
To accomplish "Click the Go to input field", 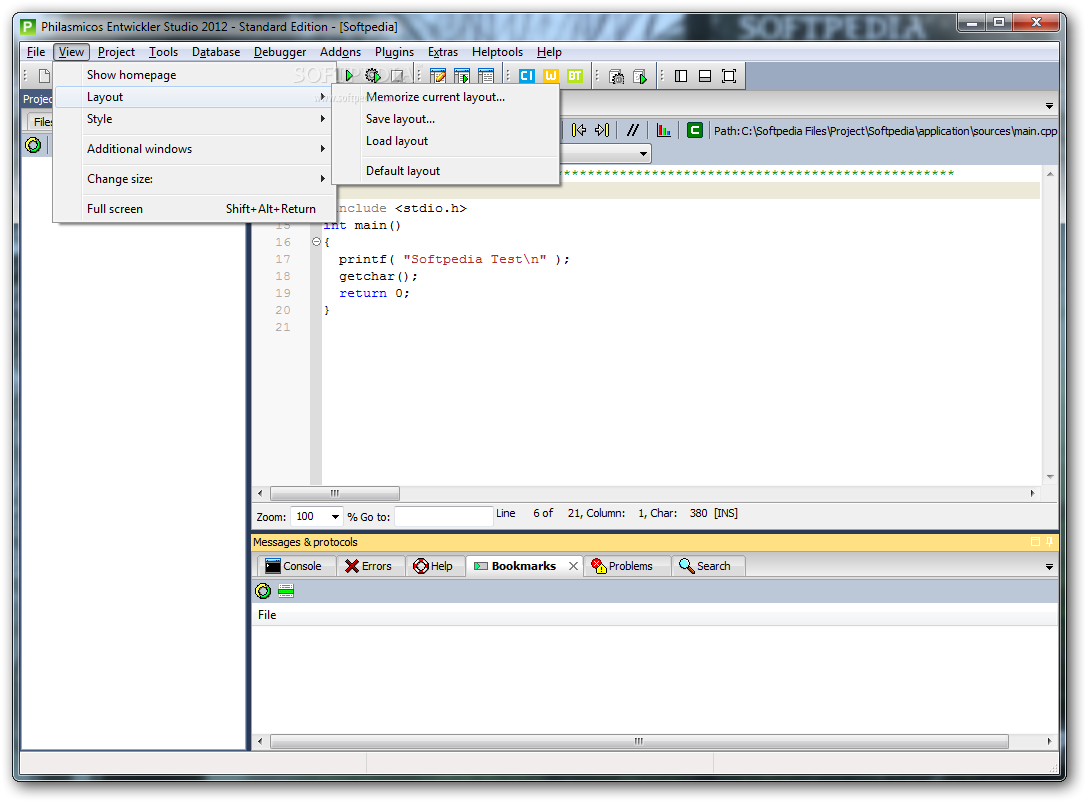I will pos(444,516).
